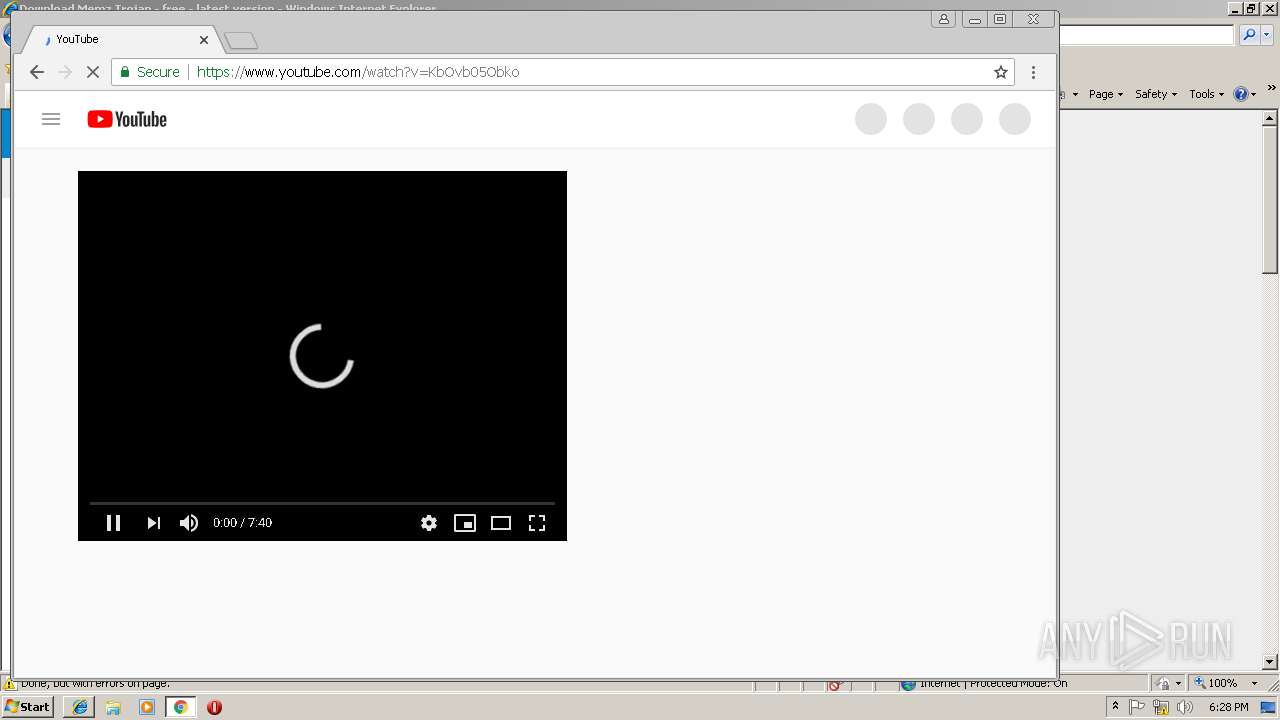Open the video settings gear
Viewport: 1280px width, 720px height.
(429, 523)
